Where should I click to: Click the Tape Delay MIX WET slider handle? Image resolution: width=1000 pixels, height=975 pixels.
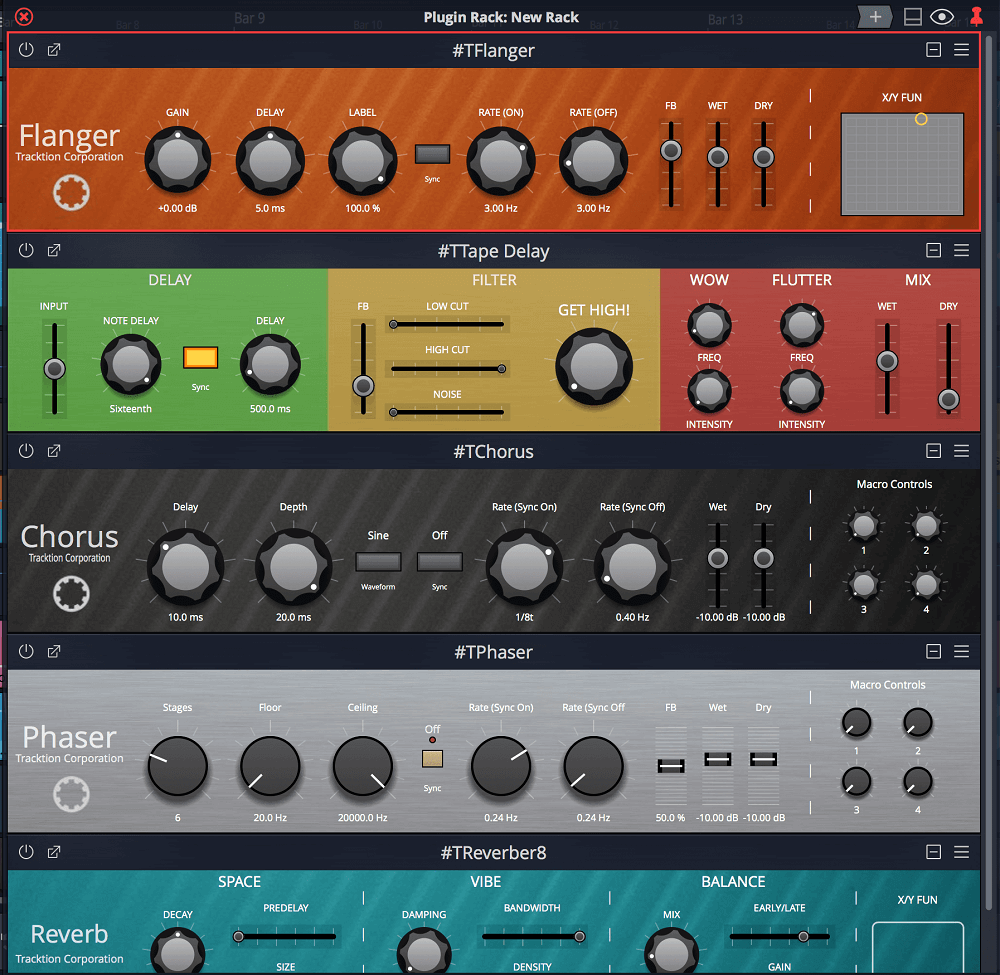tap(887, 361)
